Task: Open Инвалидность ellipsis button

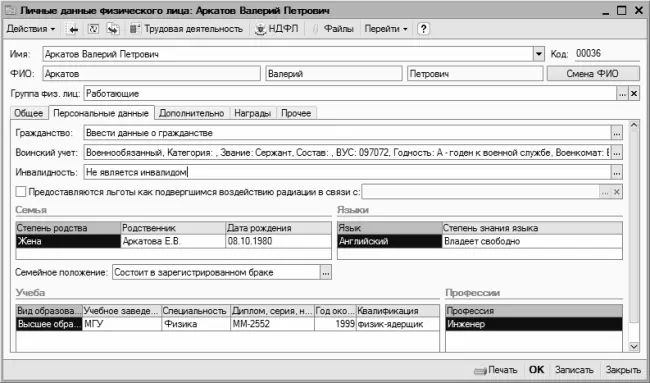Action: (617, 172)
